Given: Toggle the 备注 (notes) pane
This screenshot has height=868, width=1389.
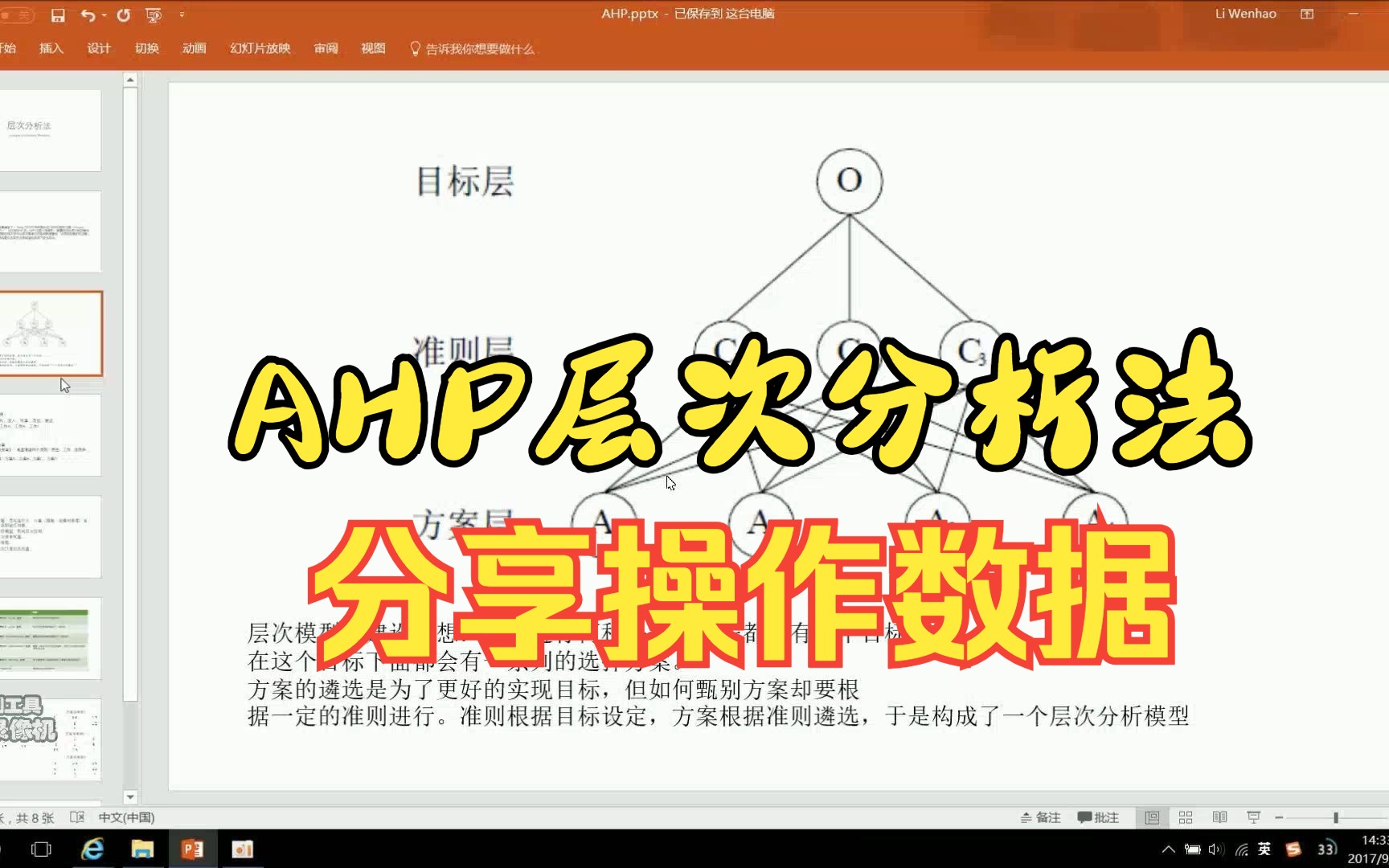Looking at the screenshot, I should pos(1040,817).
